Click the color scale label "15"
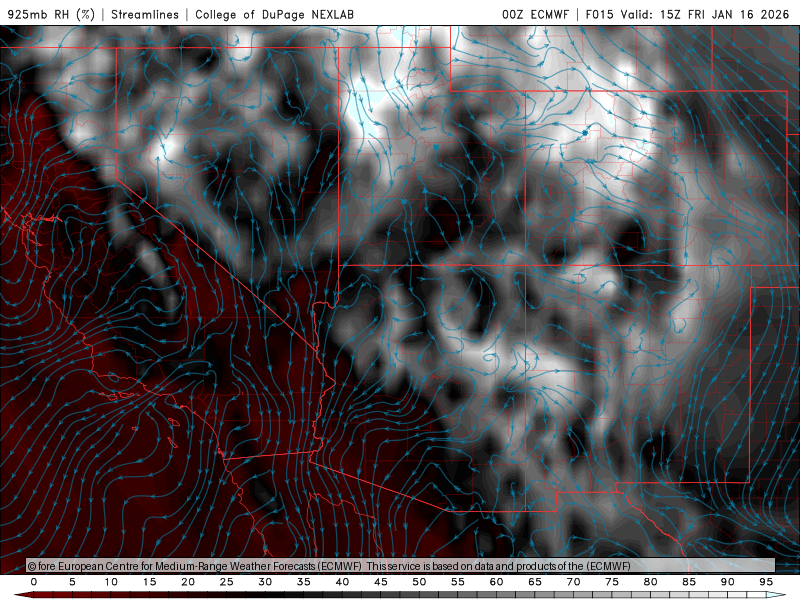 point(149,582)
